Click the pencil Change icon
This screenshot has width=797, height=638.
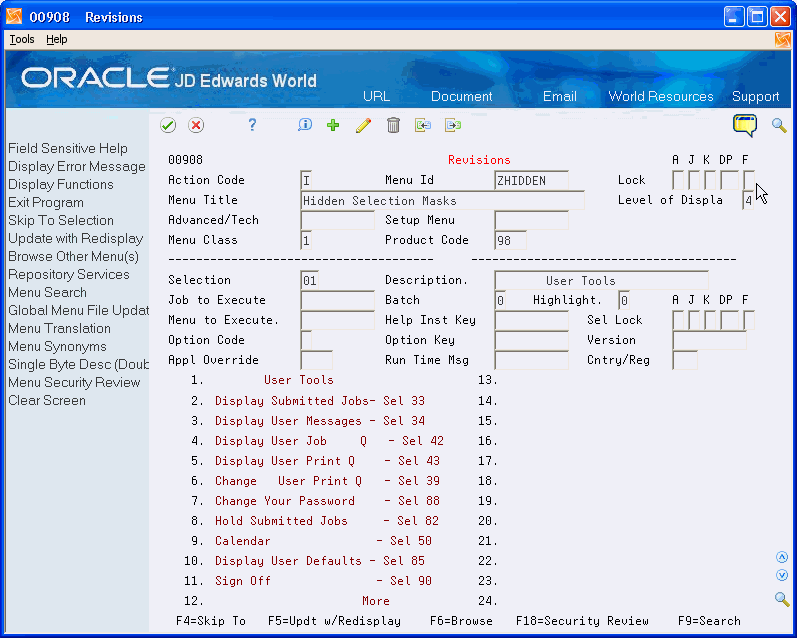pos(363,125)
